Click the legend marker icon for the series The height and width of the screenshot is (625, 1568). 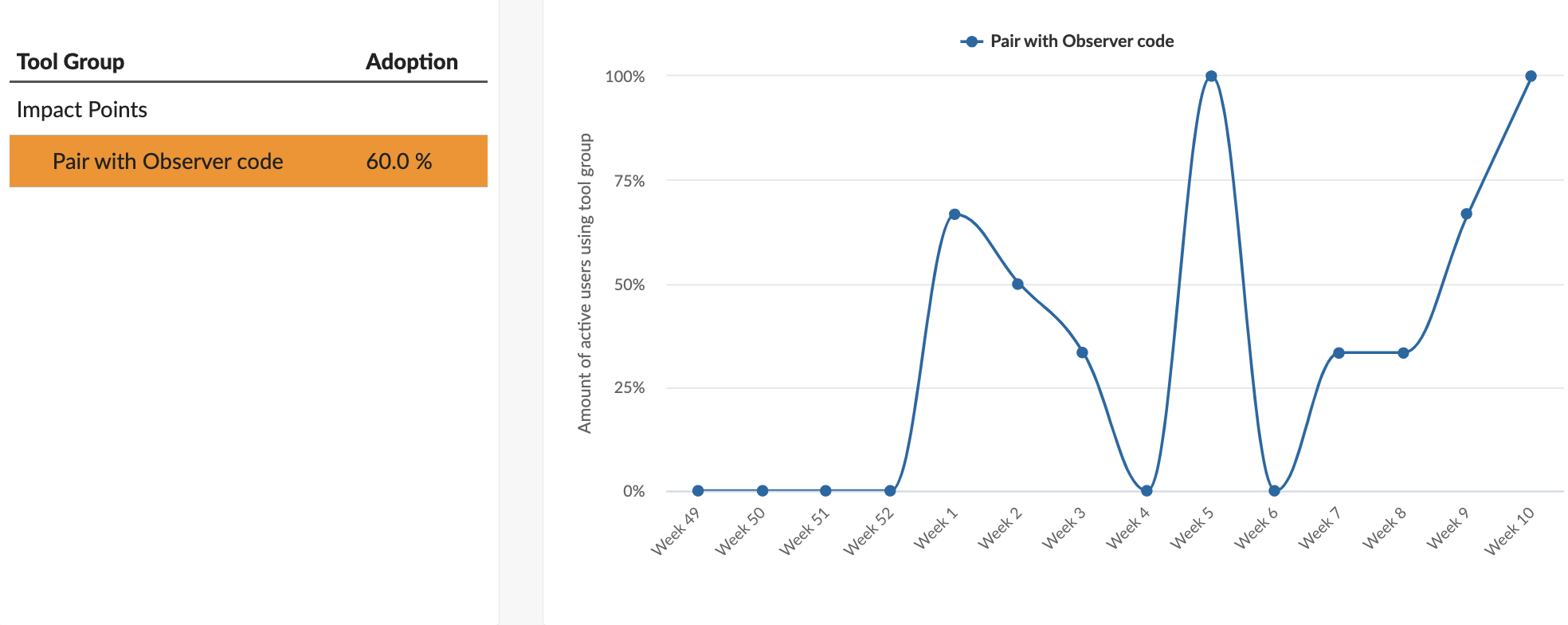click(971, 41)
